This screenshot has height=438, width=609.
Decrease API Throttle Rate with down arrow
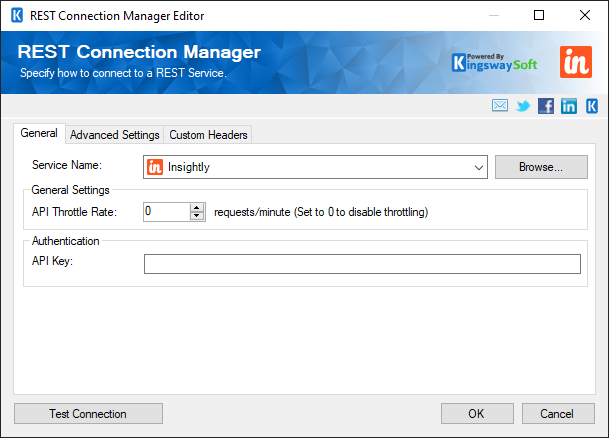[x=197, y=216]
